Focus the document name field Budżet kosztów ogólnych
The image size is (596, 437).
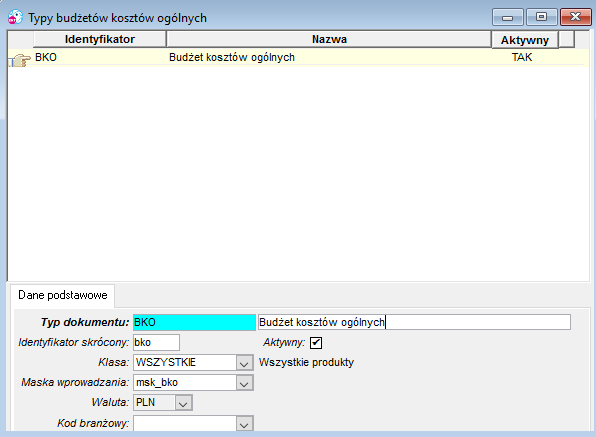414,322
